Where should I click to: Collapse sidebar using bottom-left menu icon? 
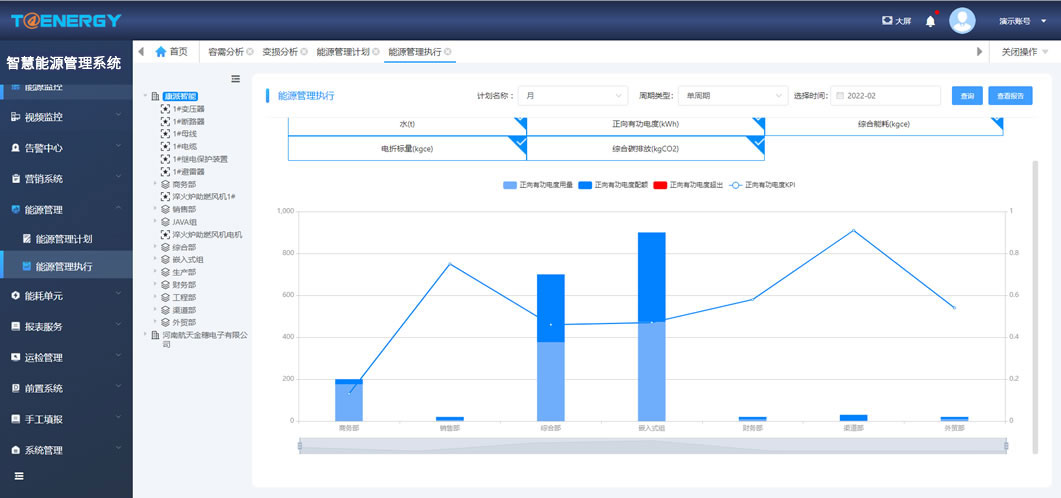tap(18, 476)
